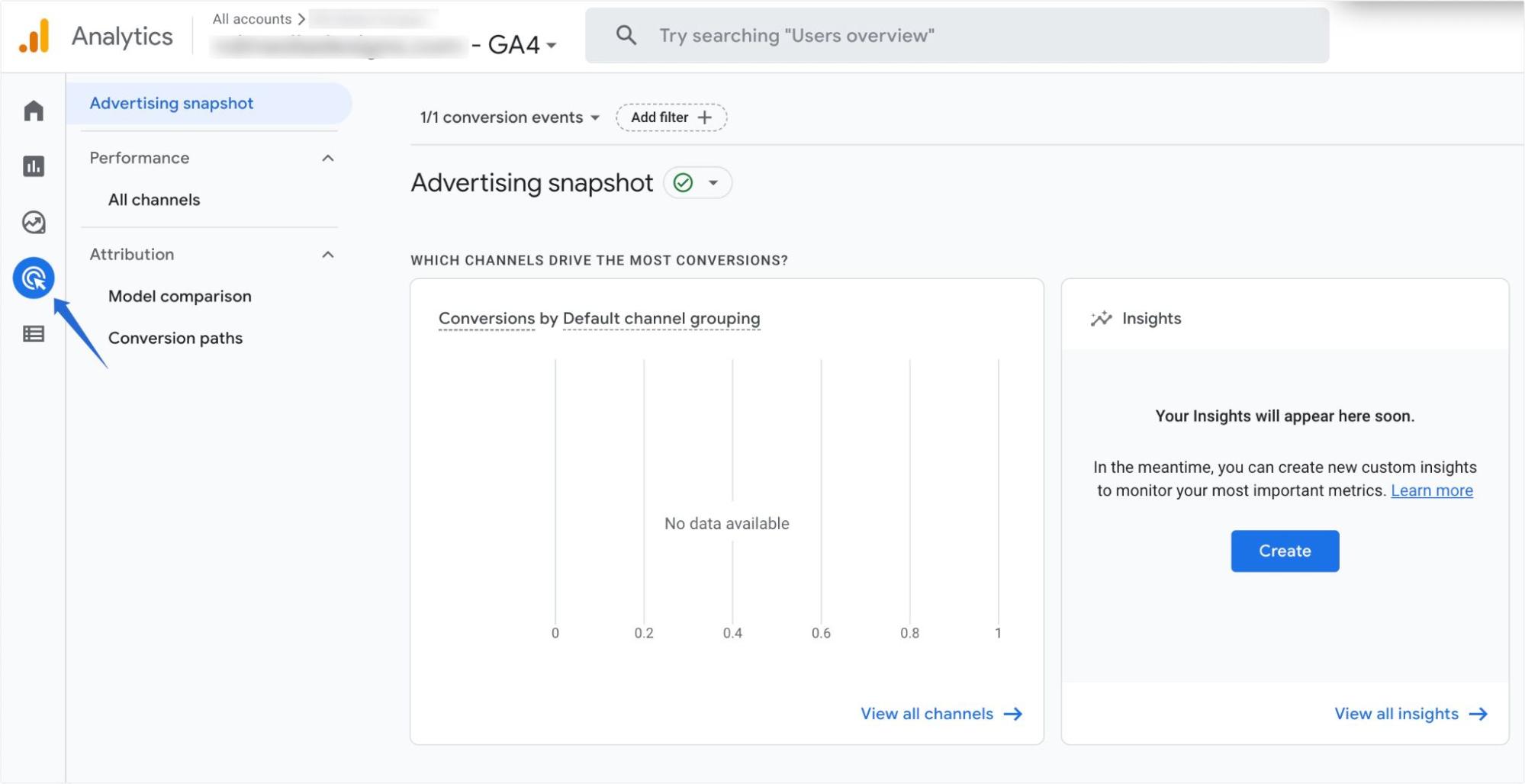Open the 1/1 conversion events dropdown

coord(510,117)
